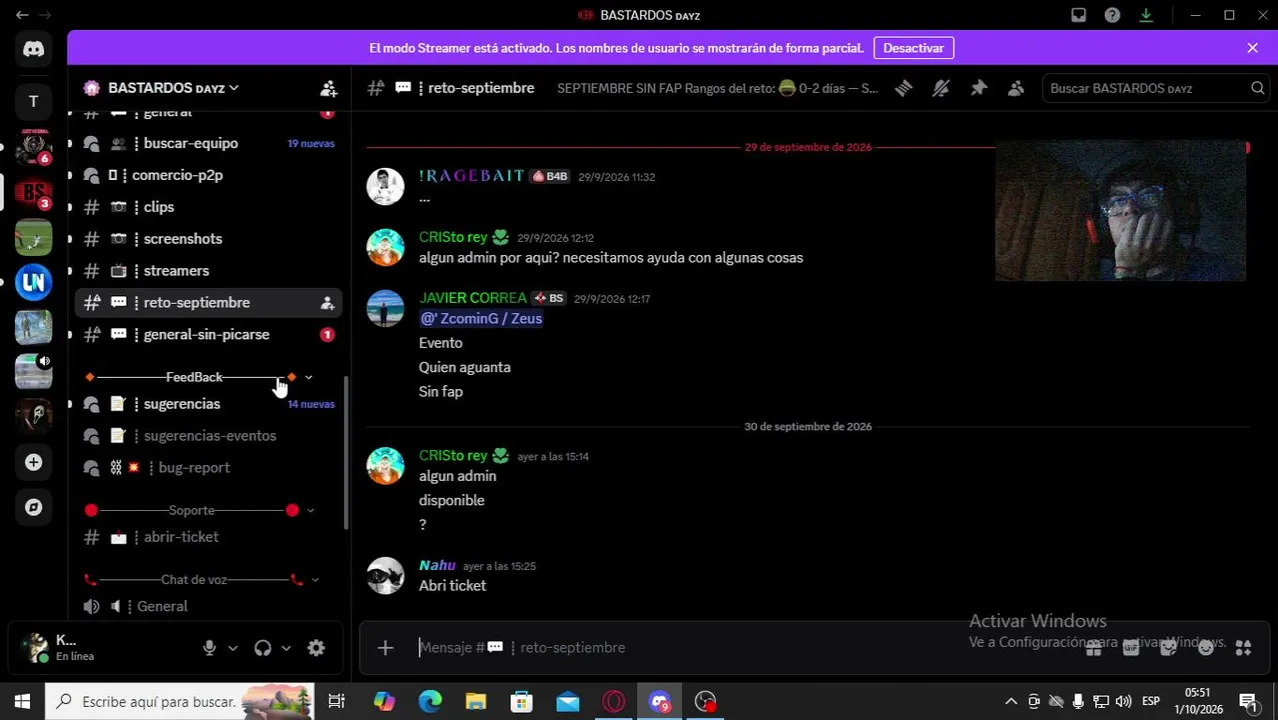This screenshot has width=1278, height=720.
Task: Open the streamers channel
Action: (x=208, y=271)
